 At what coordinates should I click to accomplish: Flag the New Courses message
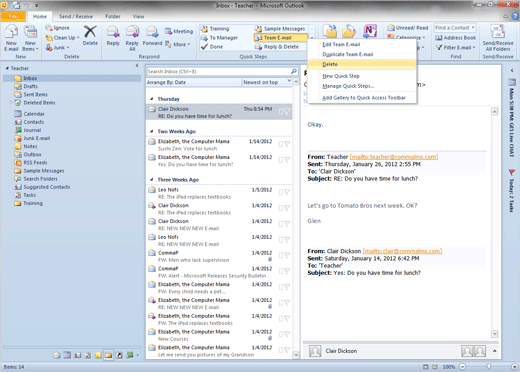(x=287, y=334)
